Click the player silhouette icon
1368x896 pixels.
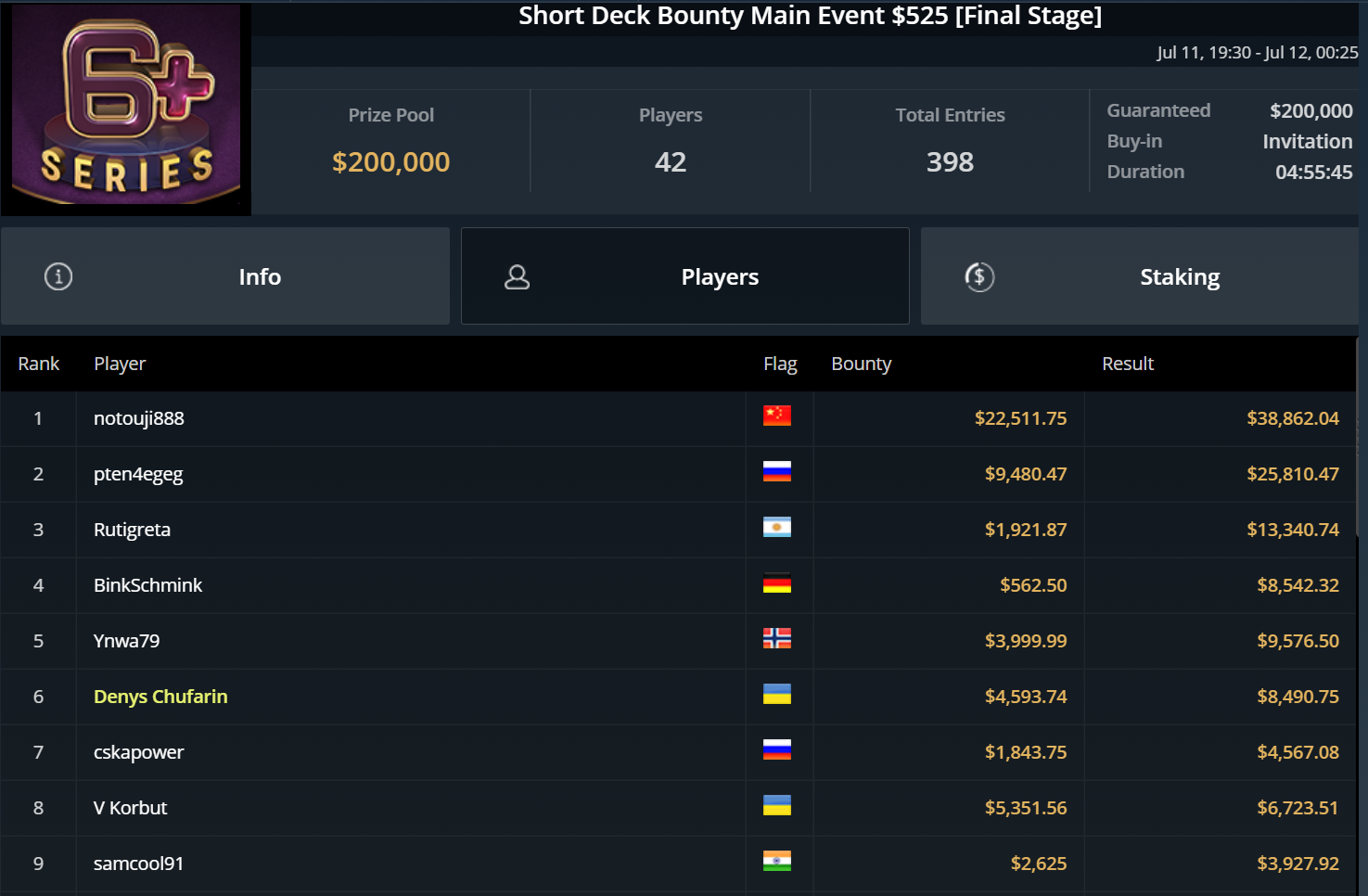[517, 276]
